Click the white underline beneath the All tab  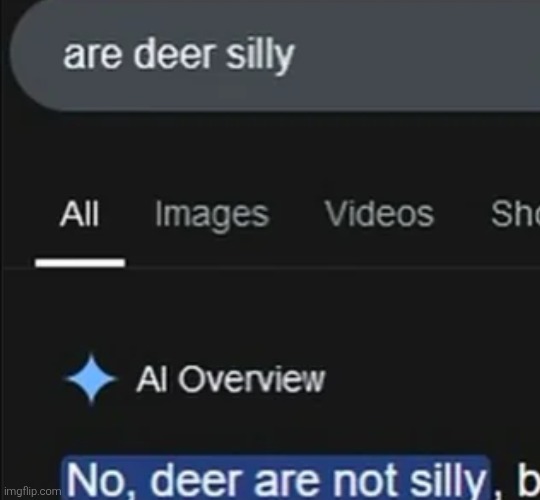80,263
